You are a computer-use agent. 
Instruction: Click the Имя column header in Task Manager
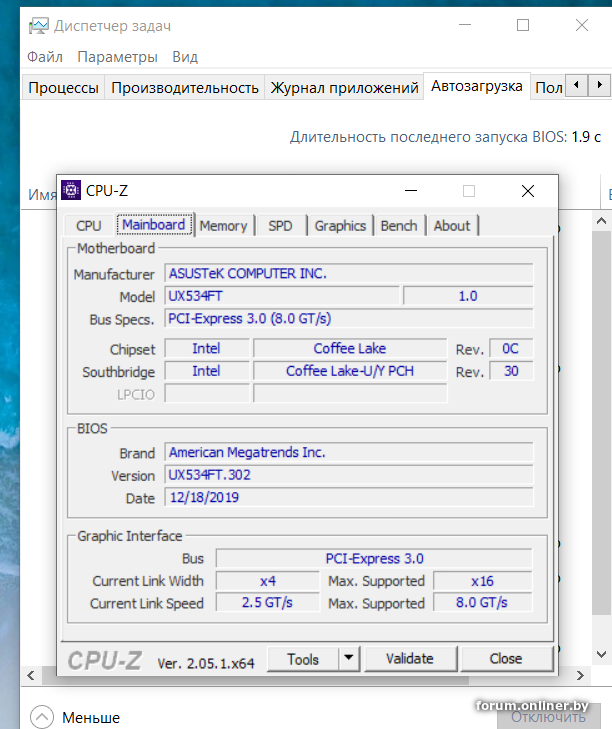pos(42,194)
